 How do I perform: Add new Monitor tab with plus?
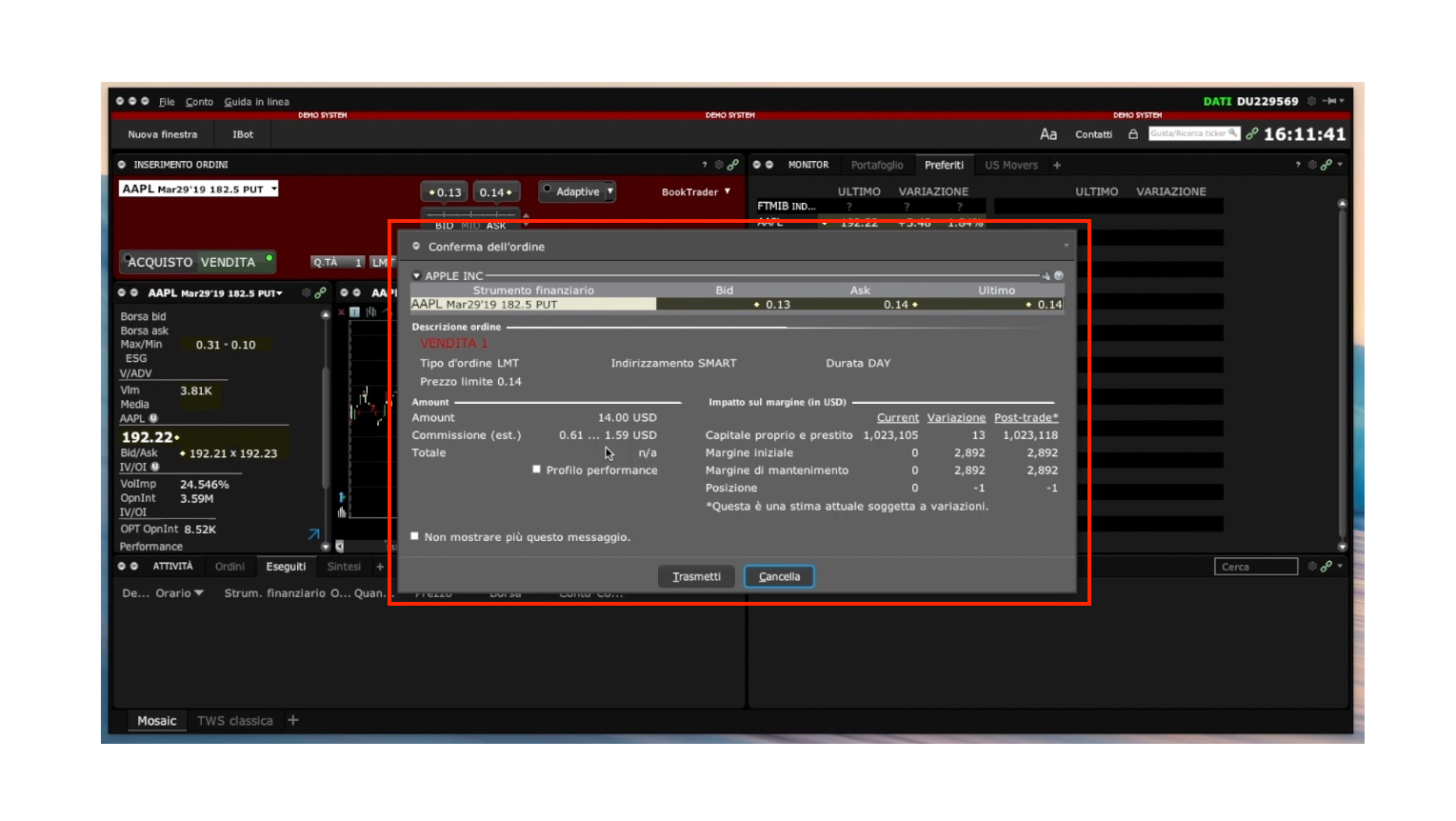(x=1057, y=165)
